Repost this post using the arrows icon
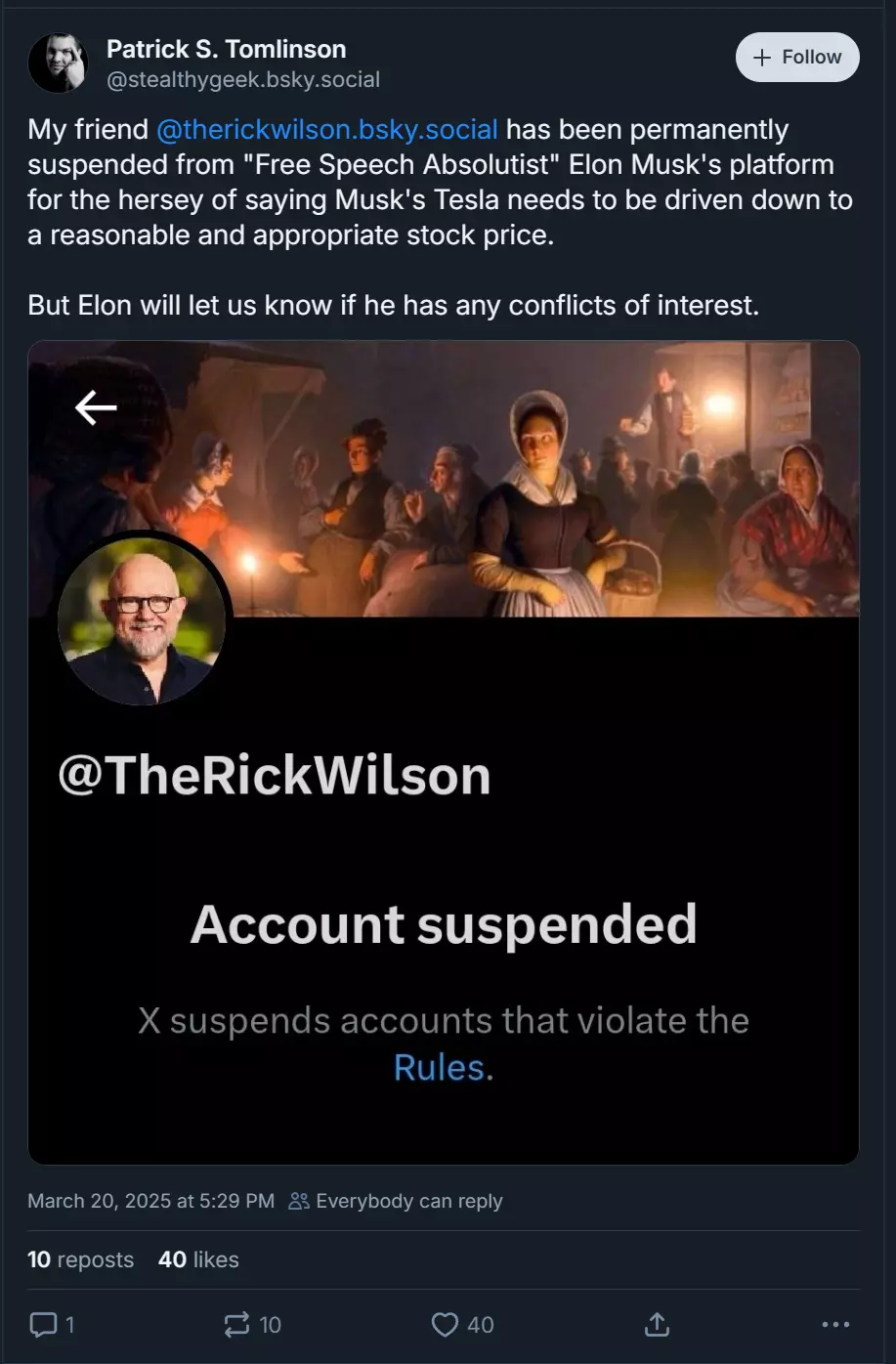 (236, 1325)
